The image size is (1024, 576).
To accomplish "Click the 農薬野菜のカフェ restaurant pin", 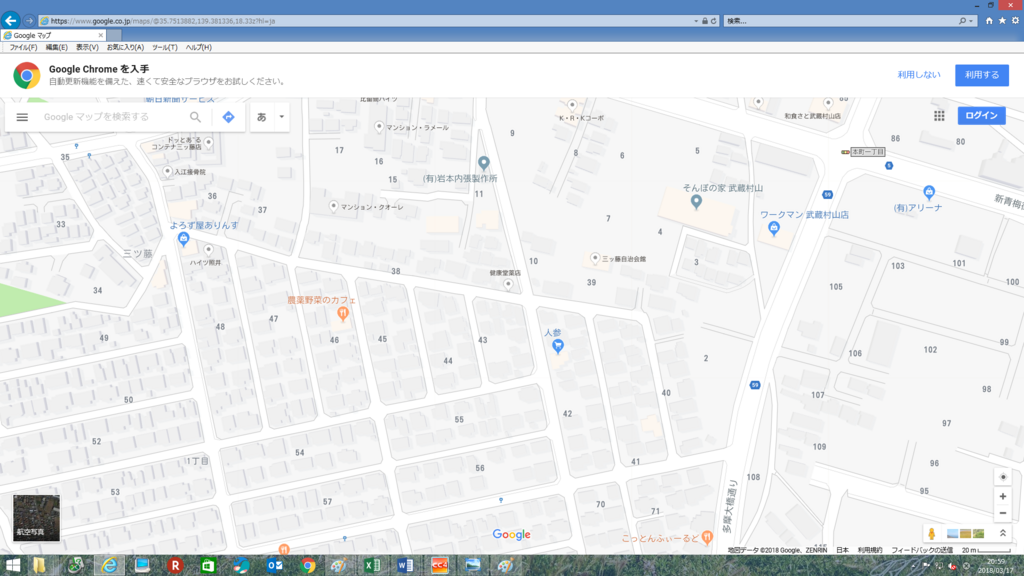I will (342, 314).
